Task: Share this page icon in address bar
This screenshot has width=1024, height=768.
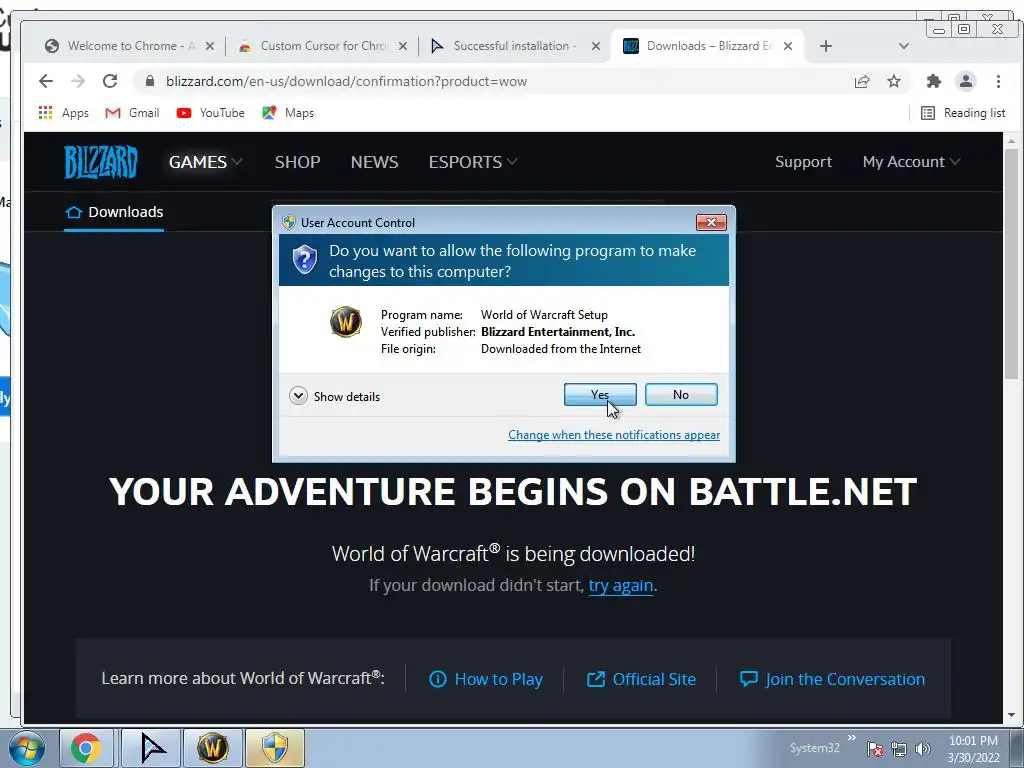Action: pyautogui.click(x=862, y=82)
